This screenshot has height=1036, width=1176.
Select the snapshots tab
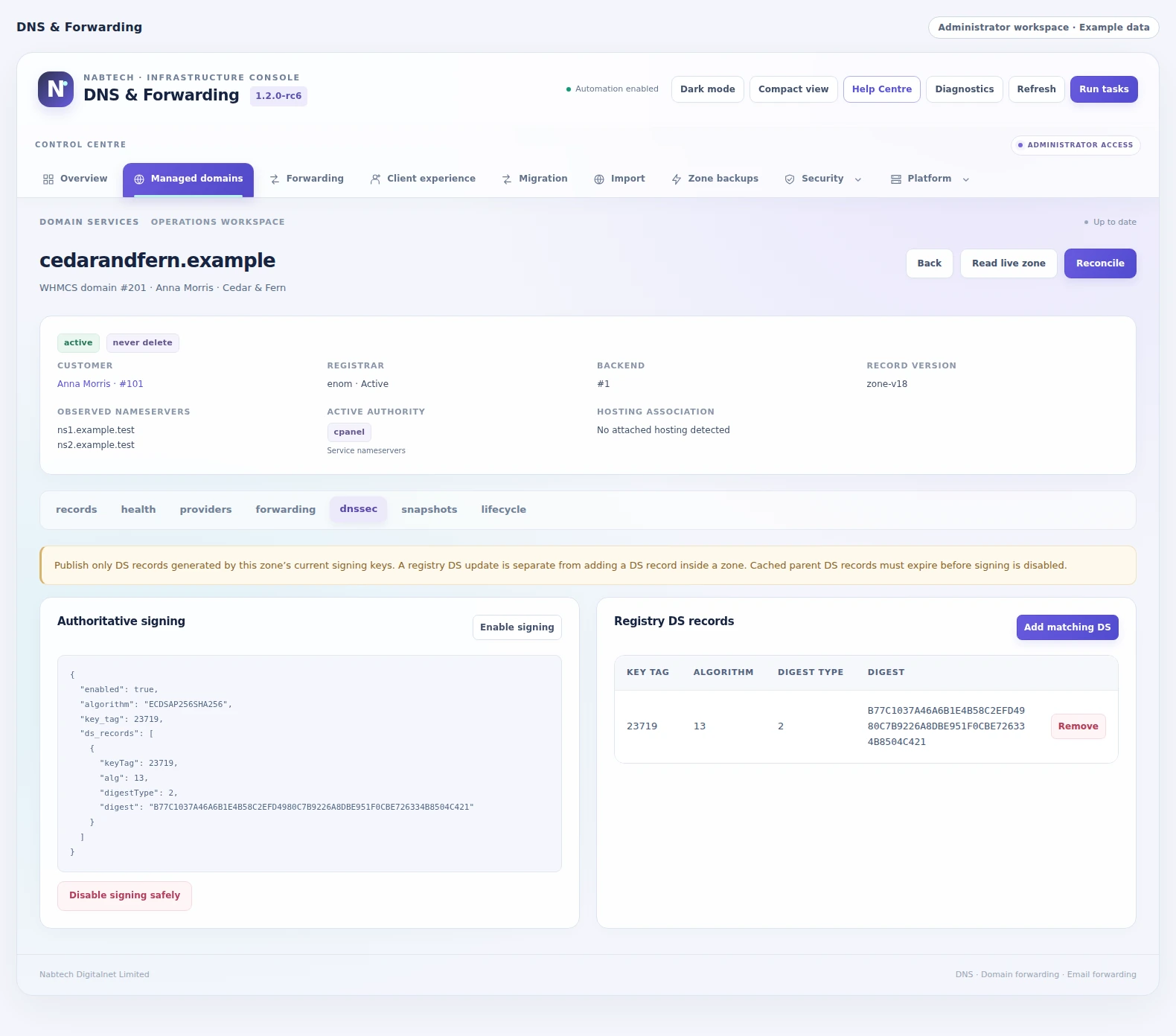(x=429, y=510)
